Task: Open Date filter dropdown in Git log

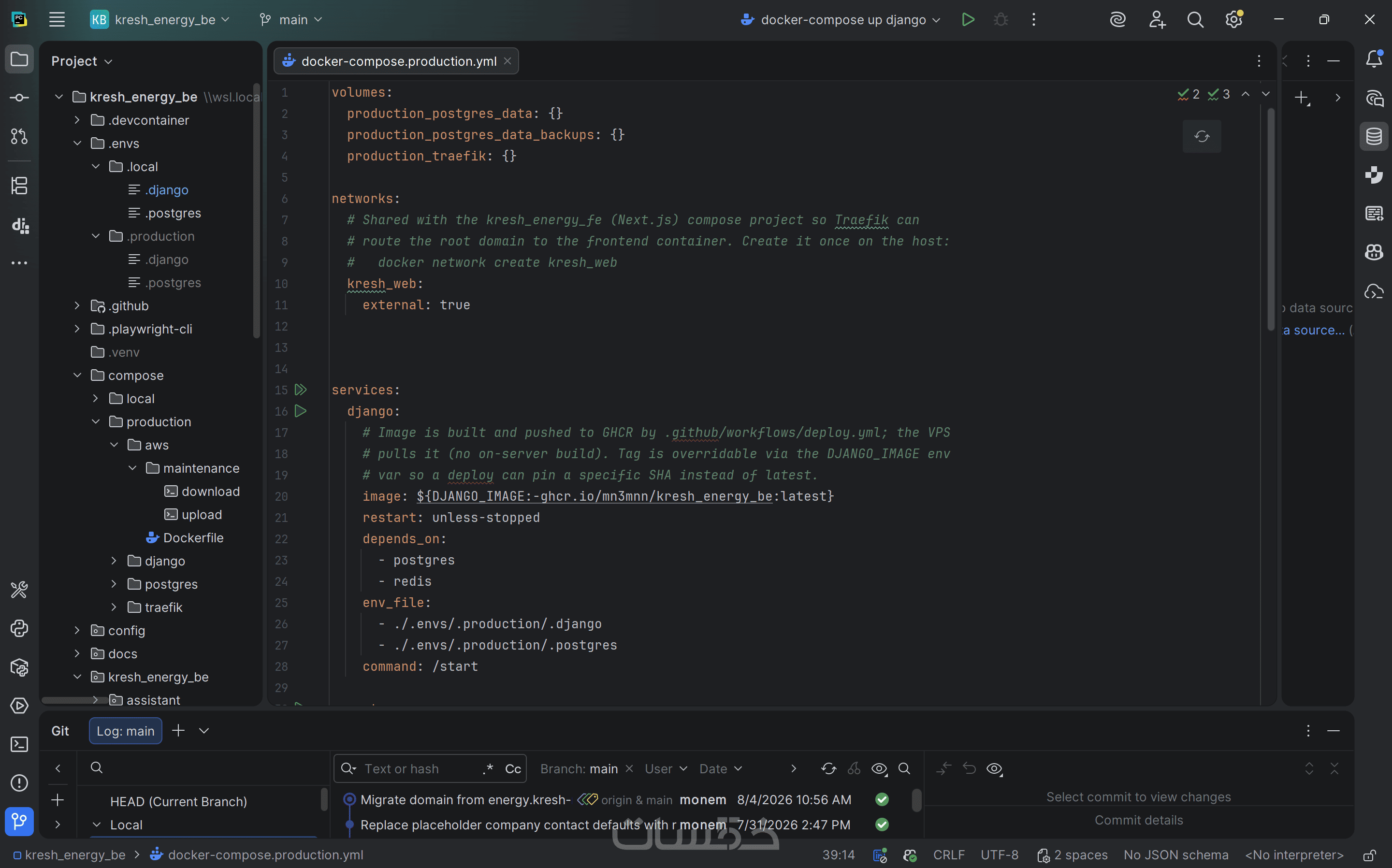Action: (721, 769)
